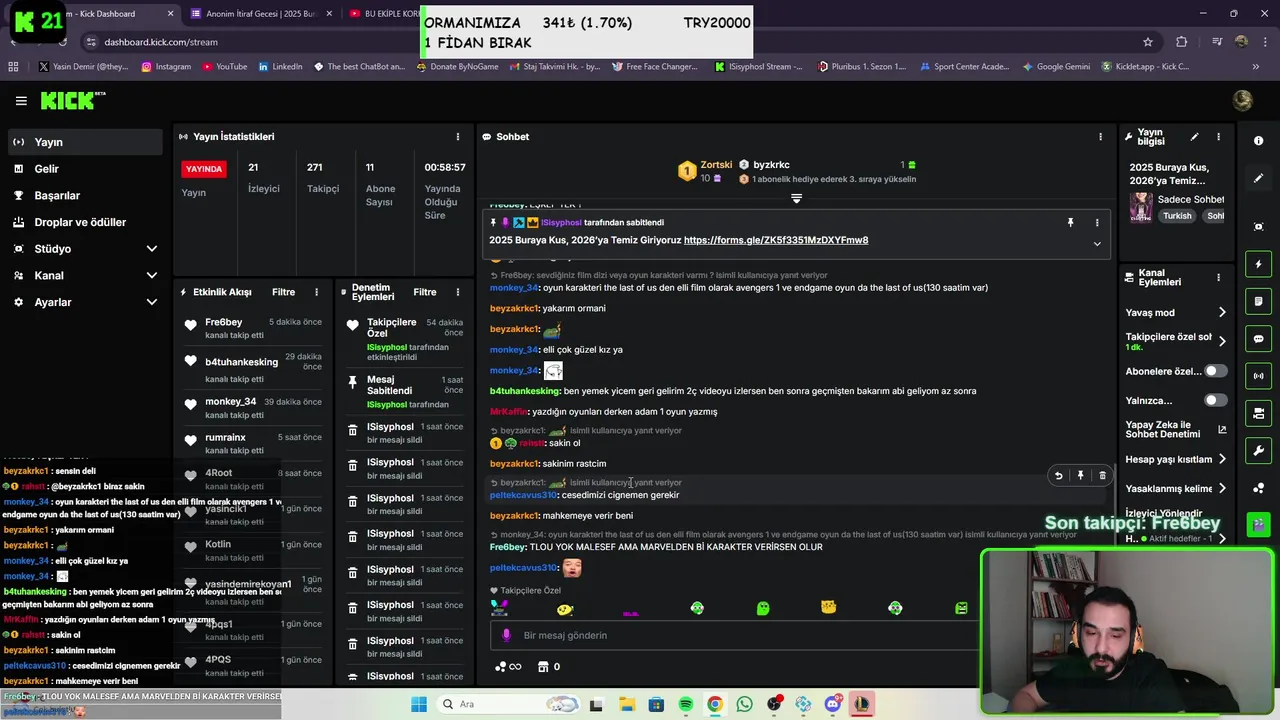Image resolution: width=1280 pixels, height=720 pixels.
Task: Delete the hovered chat message
Action: pos(1102,476)
